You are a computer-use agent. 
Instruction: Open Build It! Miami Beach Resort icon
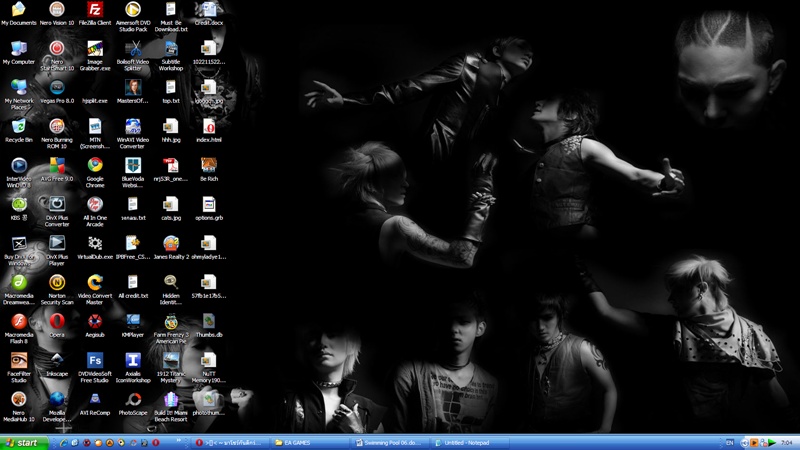pos(171,407)
